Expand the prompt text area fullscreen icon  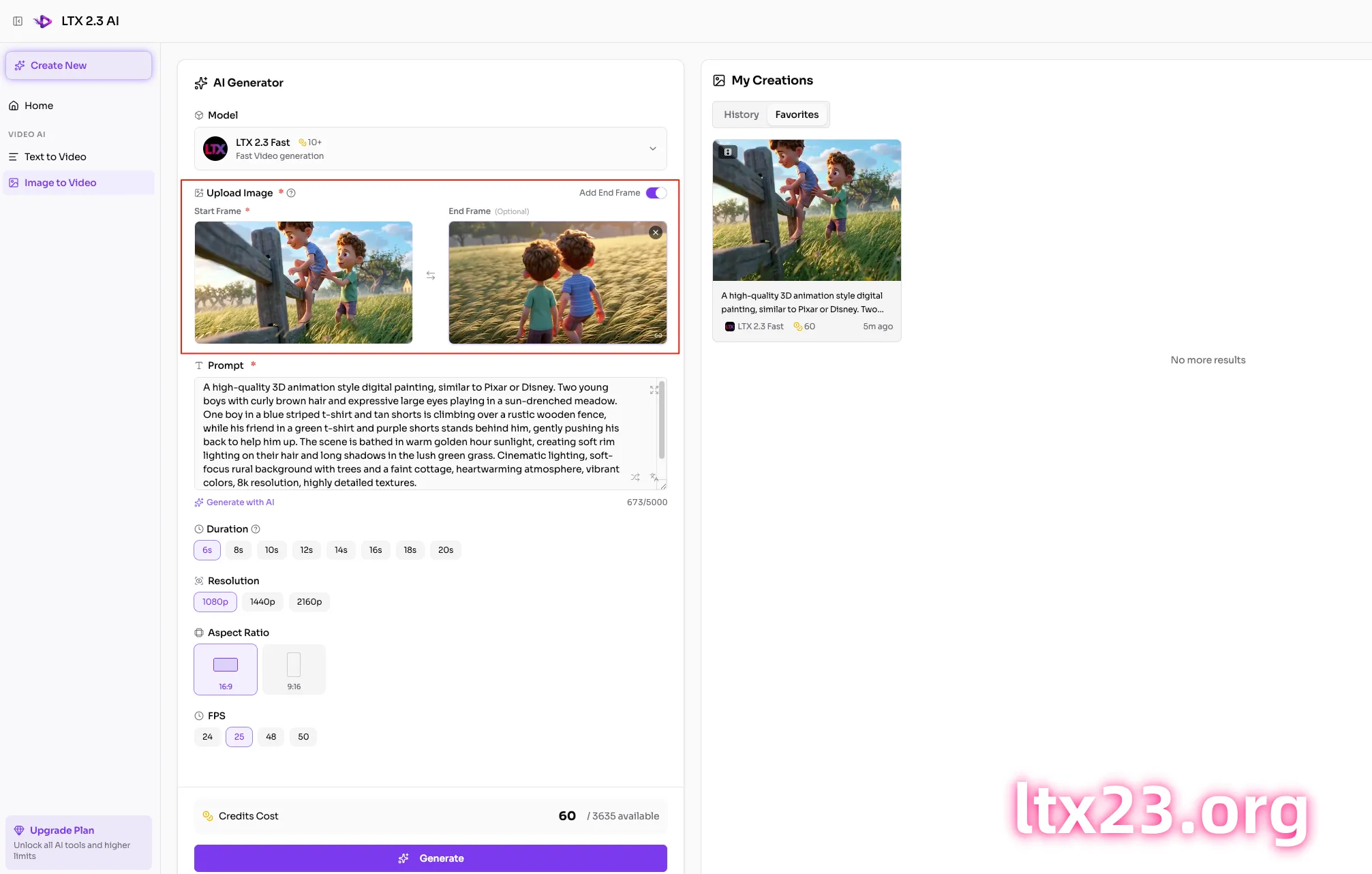654,390
